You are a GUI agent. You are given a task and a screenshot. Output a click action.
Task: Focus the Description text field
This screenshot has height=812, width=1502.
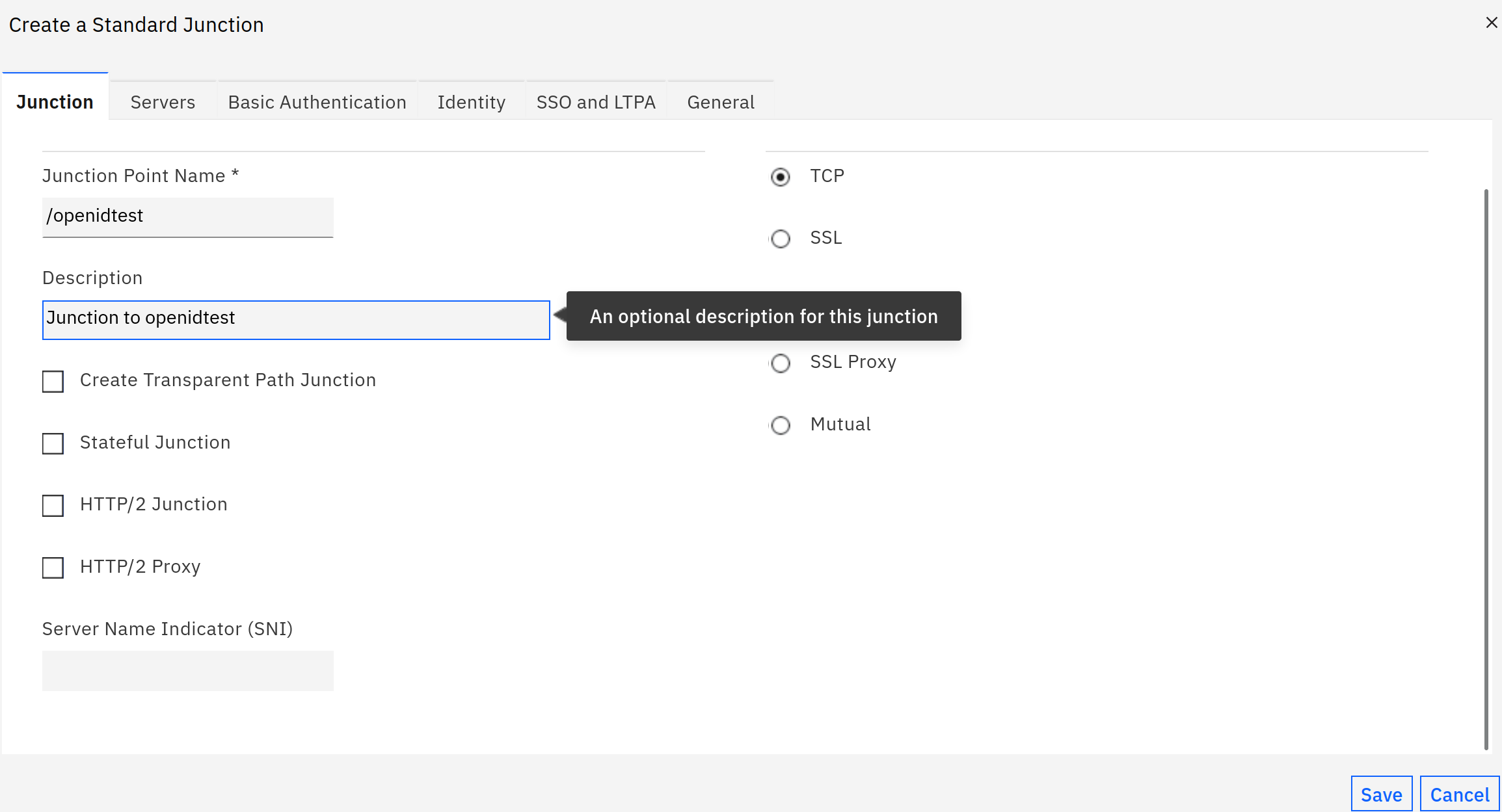click(296, 319)
